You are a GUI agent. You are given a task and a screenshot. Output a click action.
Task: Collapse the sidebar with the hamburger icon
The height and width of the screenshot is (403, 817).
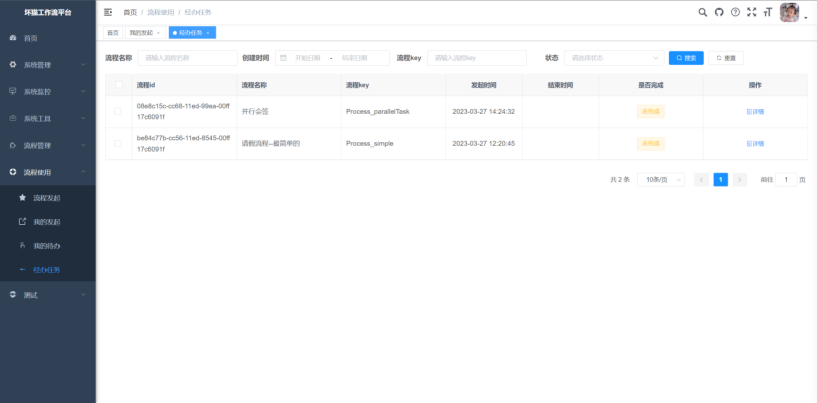click(108, 12)
